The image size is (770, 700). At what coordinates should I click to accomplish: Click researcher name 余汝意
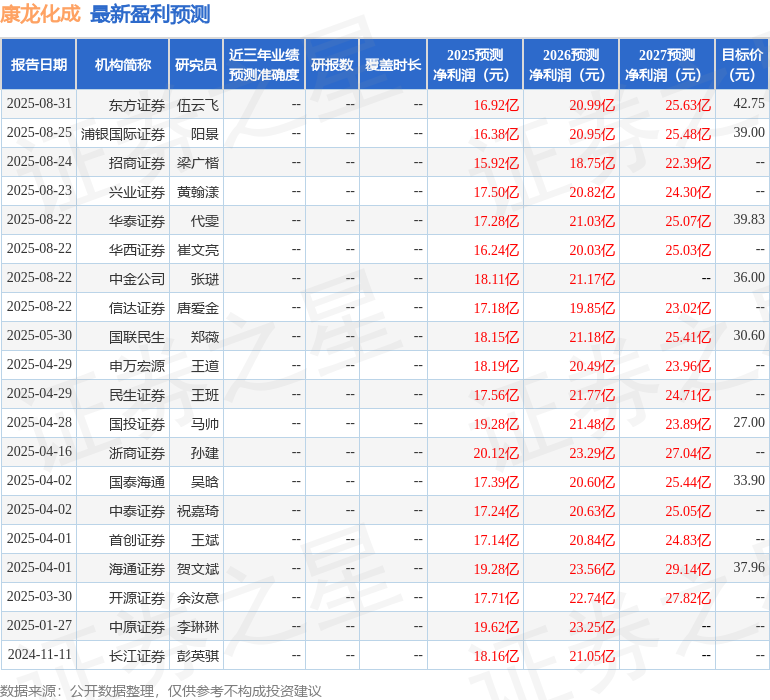pos(198,598)
